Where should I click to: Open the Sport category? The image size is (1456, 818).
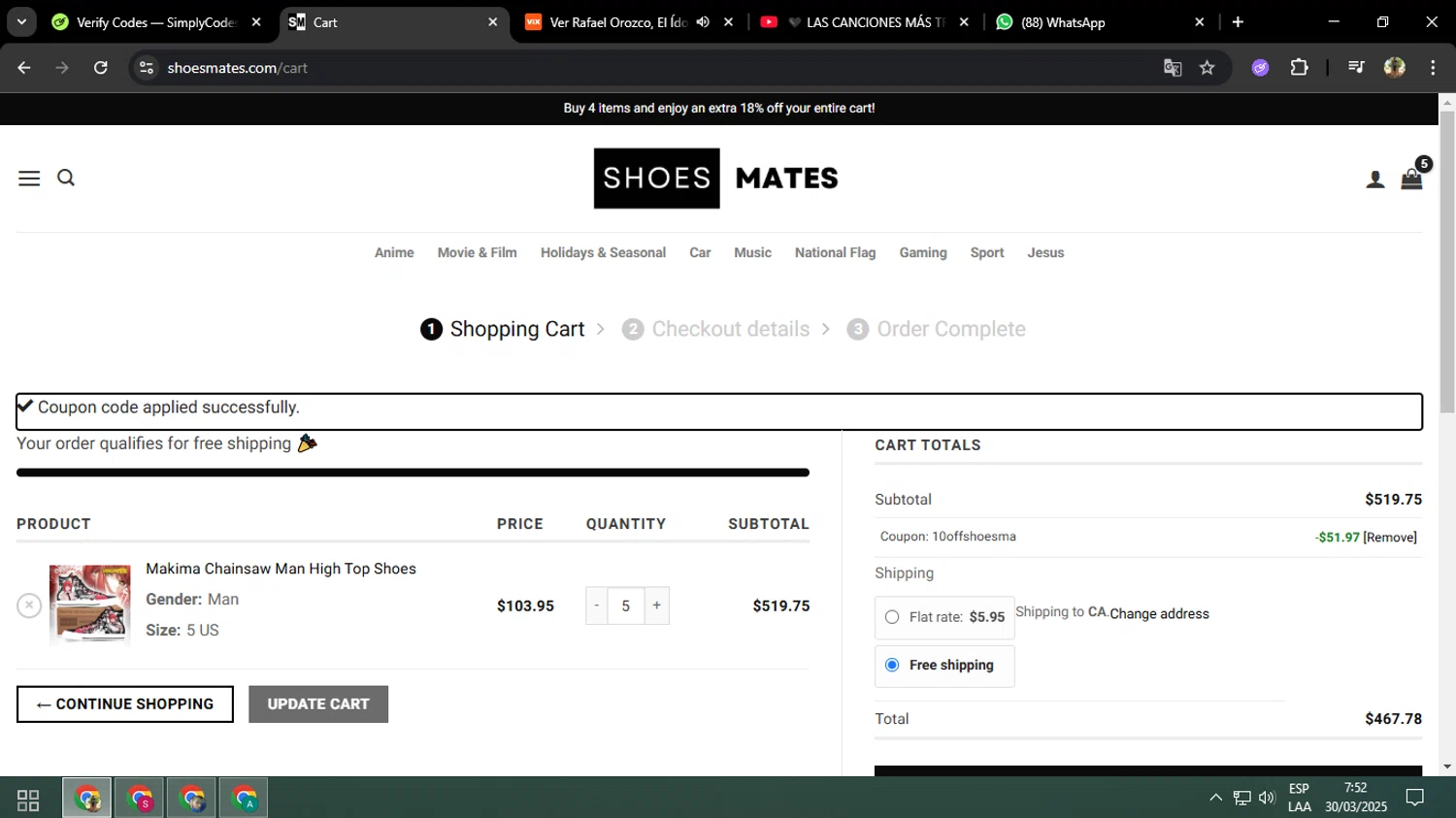pos(987,252)
